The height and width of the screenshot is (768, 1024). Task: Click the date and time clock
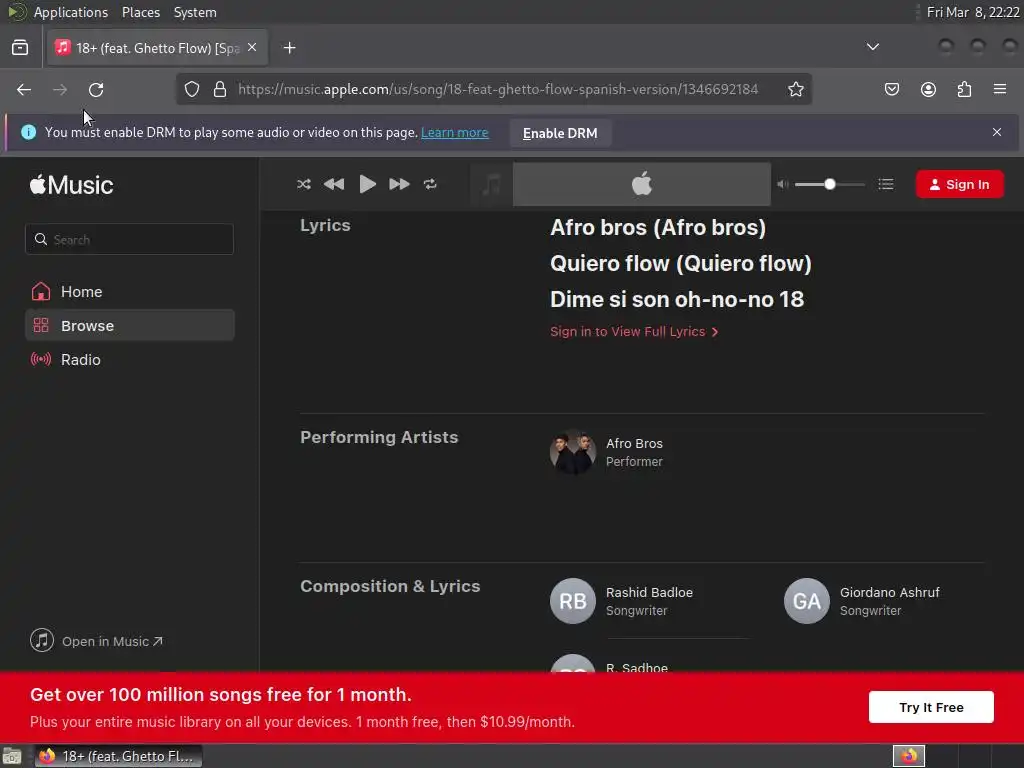click(x=973, y=12)
